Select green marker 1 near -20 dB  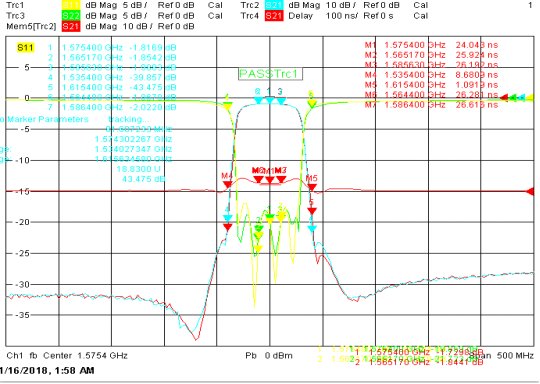point(270,217)
